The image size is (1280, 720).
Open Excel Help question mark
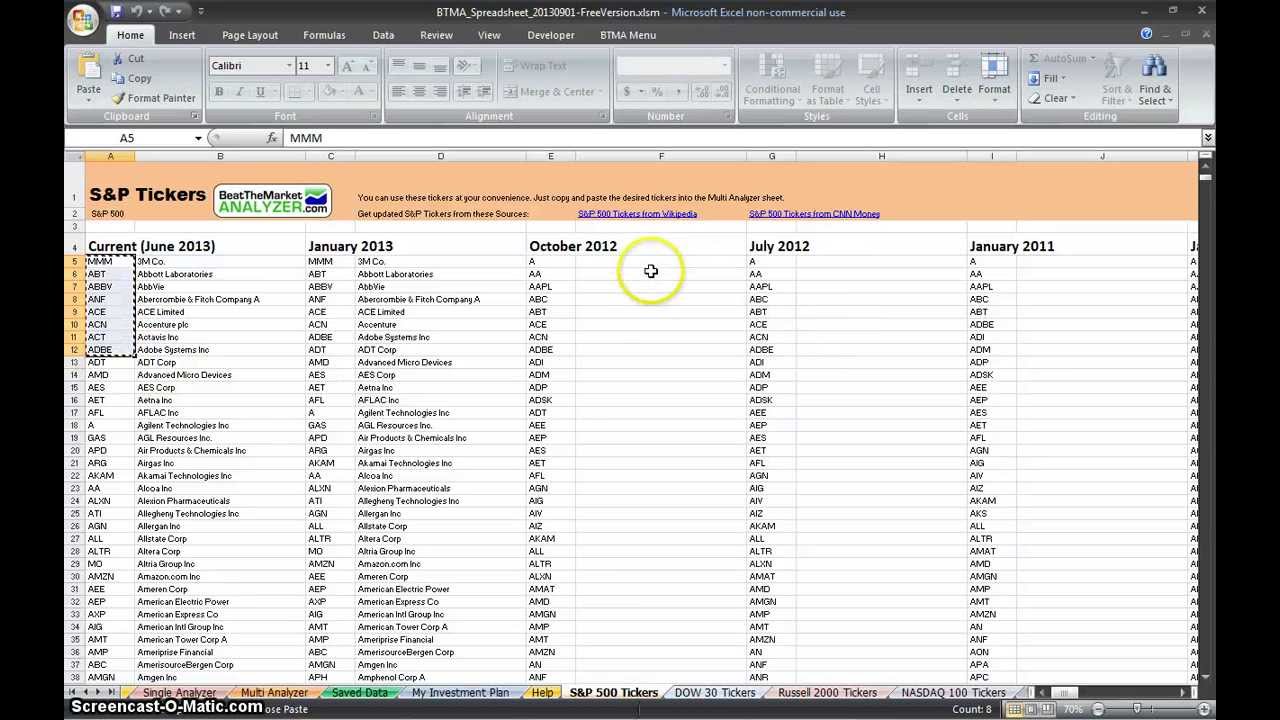coord(1146,35)
